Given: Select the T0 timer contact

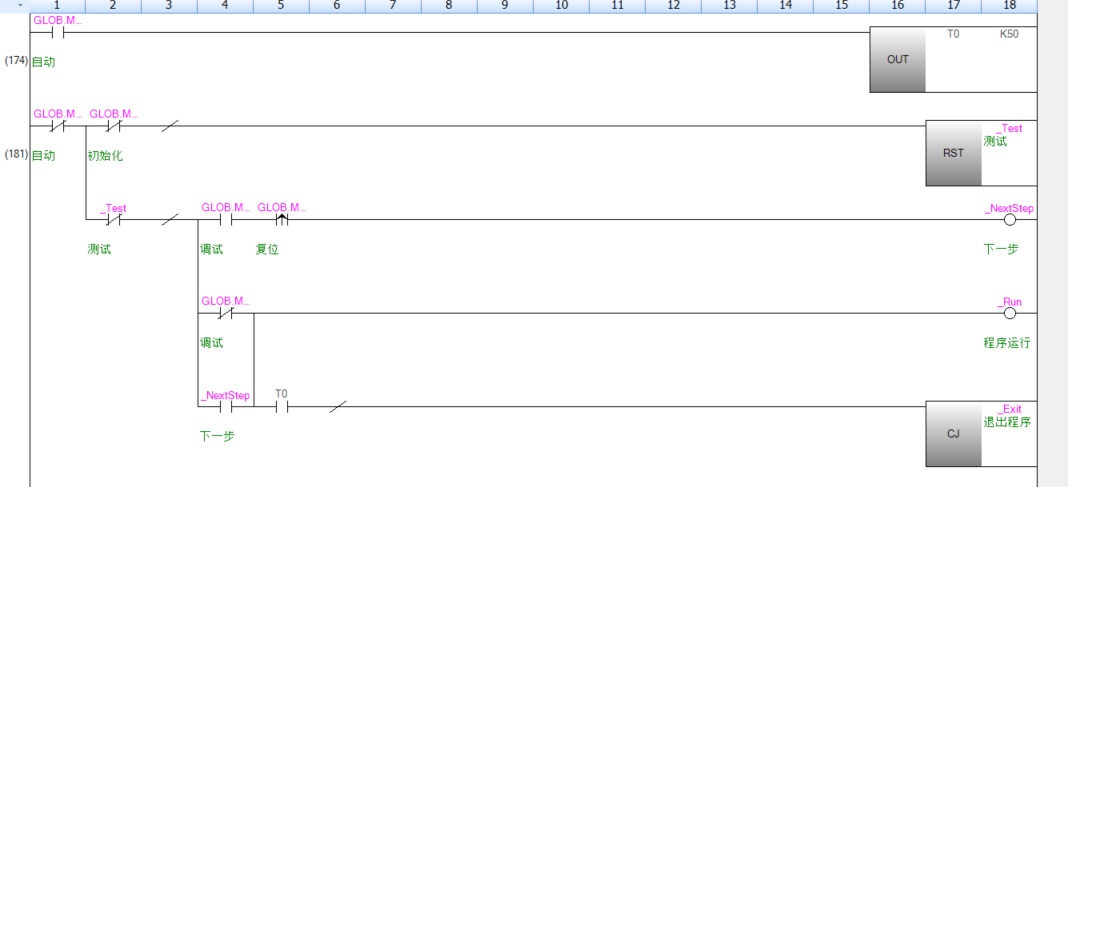Looking at the screenshot, I should click(281, 407).
